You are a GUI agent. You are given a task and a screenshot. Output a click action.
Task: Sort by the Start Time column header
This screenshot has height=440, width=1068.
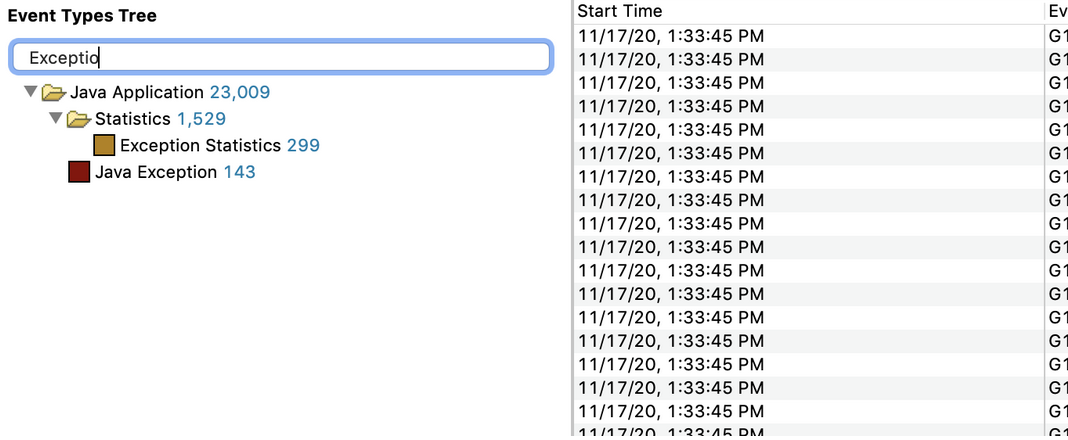coord(620,11)
